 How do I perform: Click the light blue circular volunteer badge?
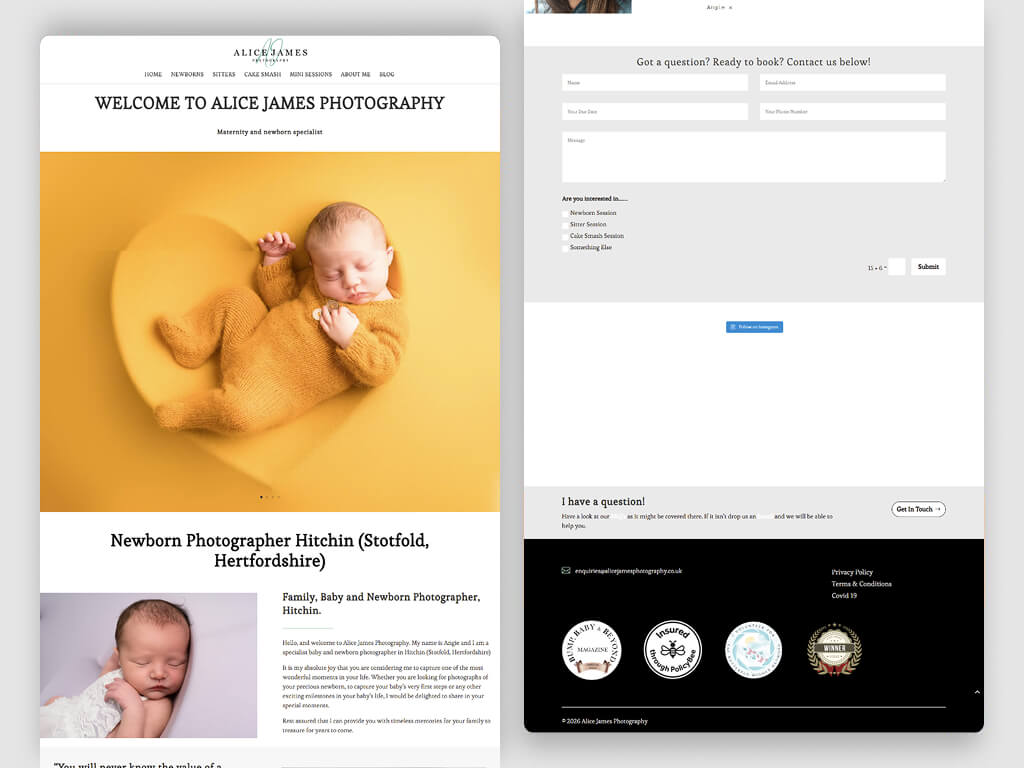pos(753,650)
